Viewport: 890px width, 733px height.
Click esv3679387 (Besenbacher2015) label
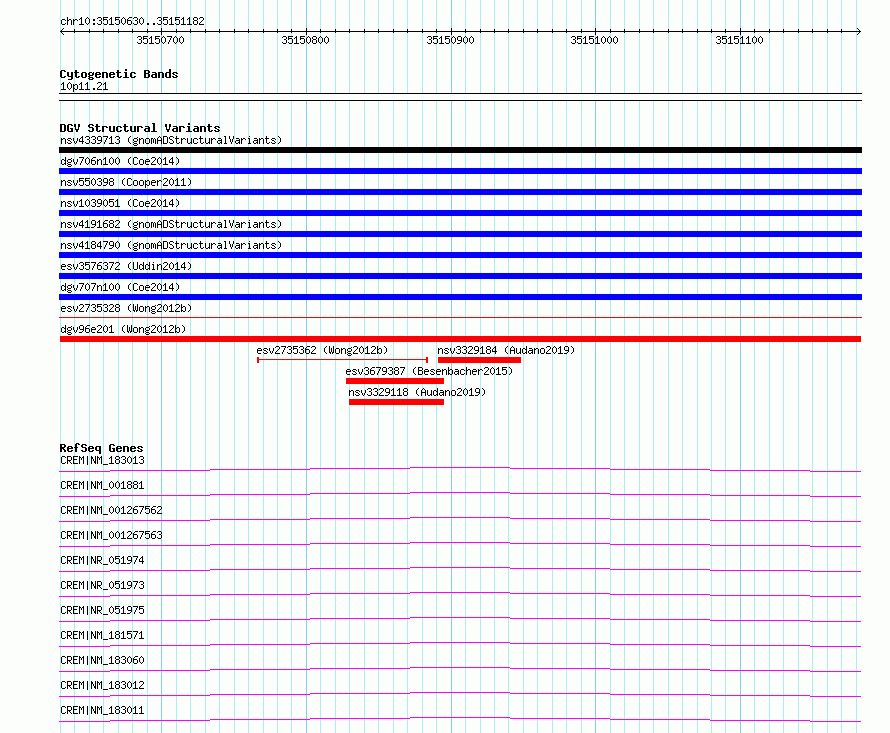(429, 371)
